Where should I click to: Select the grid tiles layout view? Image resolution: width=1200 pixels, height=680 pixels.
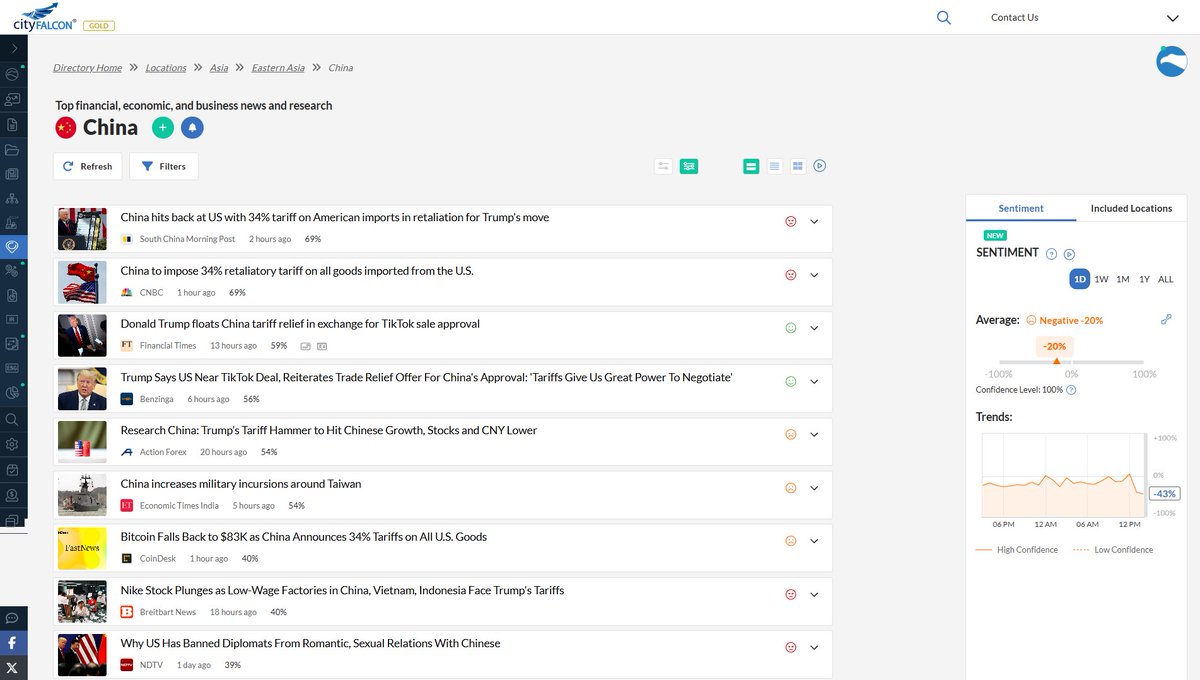click(x=798, y=166)
